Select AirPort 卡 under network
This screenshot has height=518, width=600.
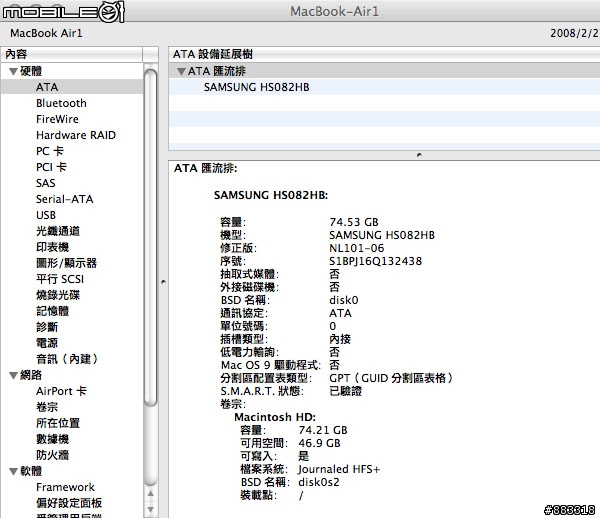(x=61, y=391)
